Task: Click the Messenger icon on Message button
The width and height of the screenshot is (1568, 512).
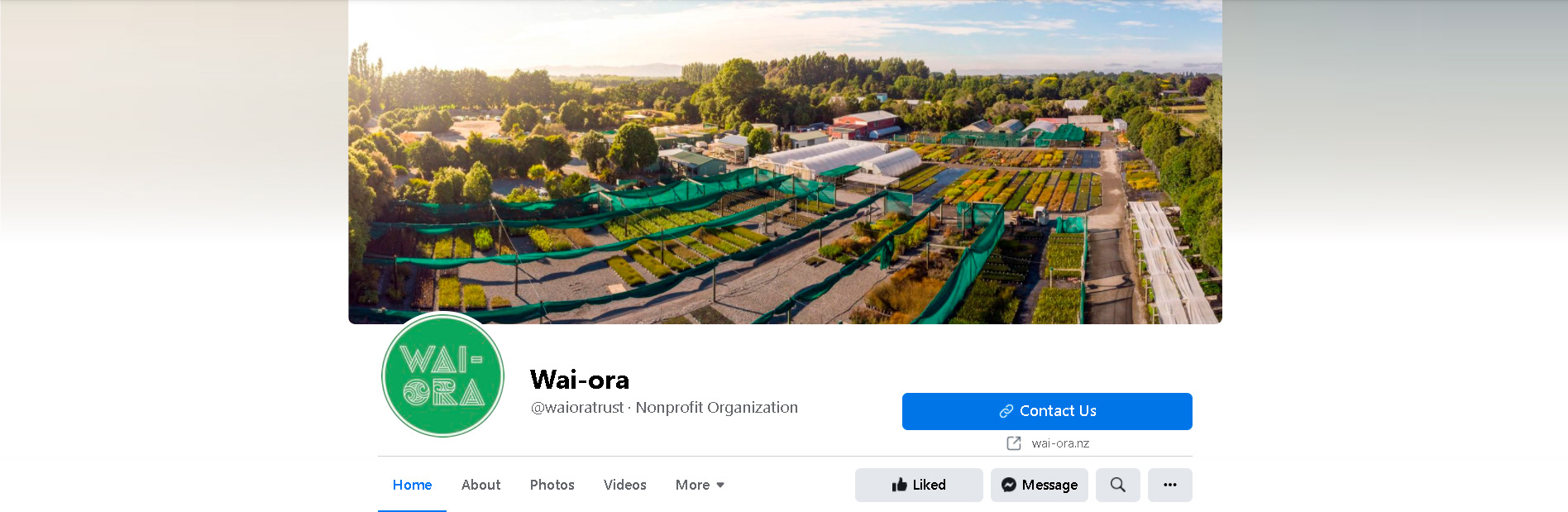Action: (1009, 485)
